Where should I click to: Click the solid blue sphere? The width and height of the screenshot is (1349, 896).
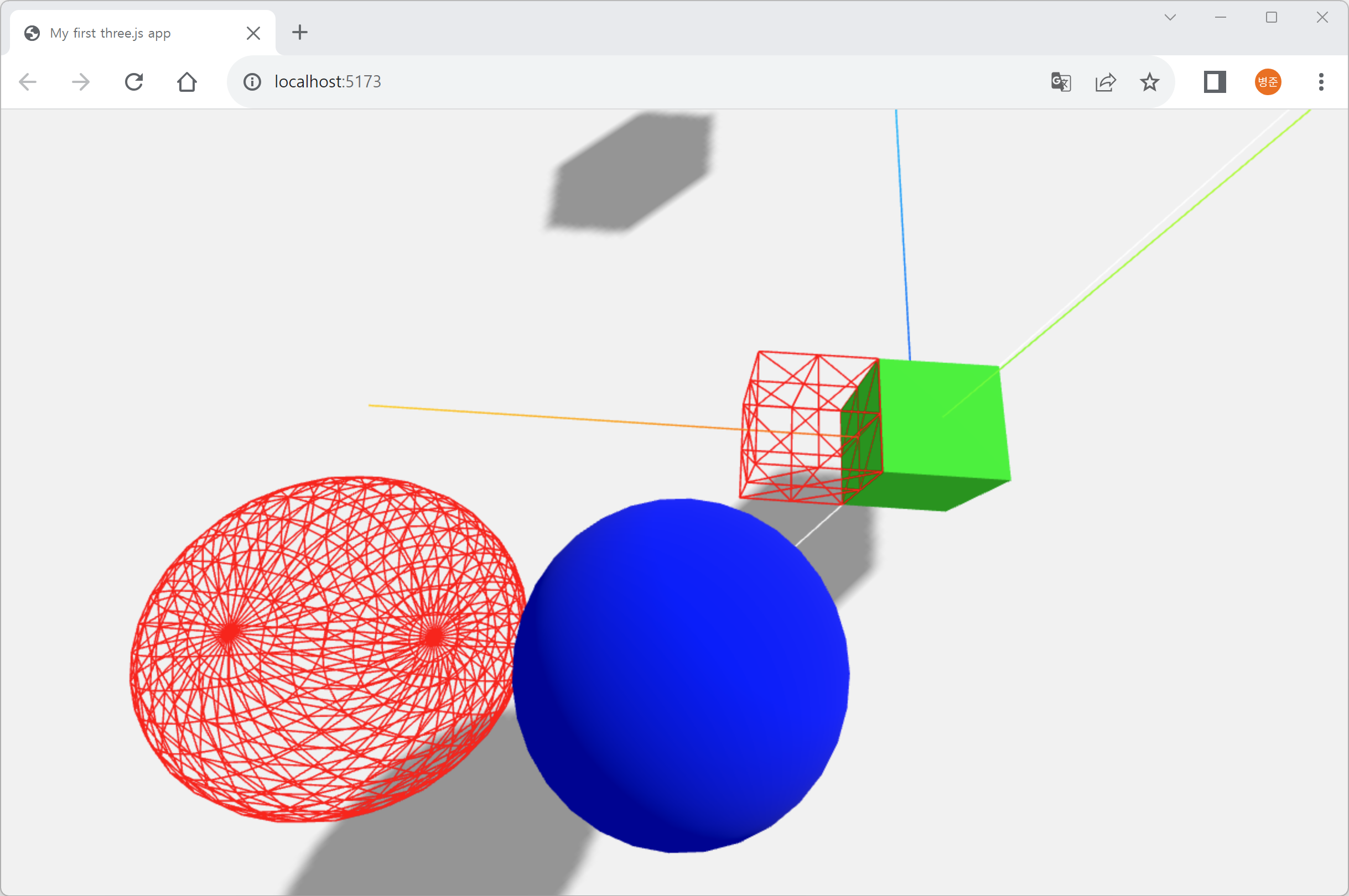[680, 674]
